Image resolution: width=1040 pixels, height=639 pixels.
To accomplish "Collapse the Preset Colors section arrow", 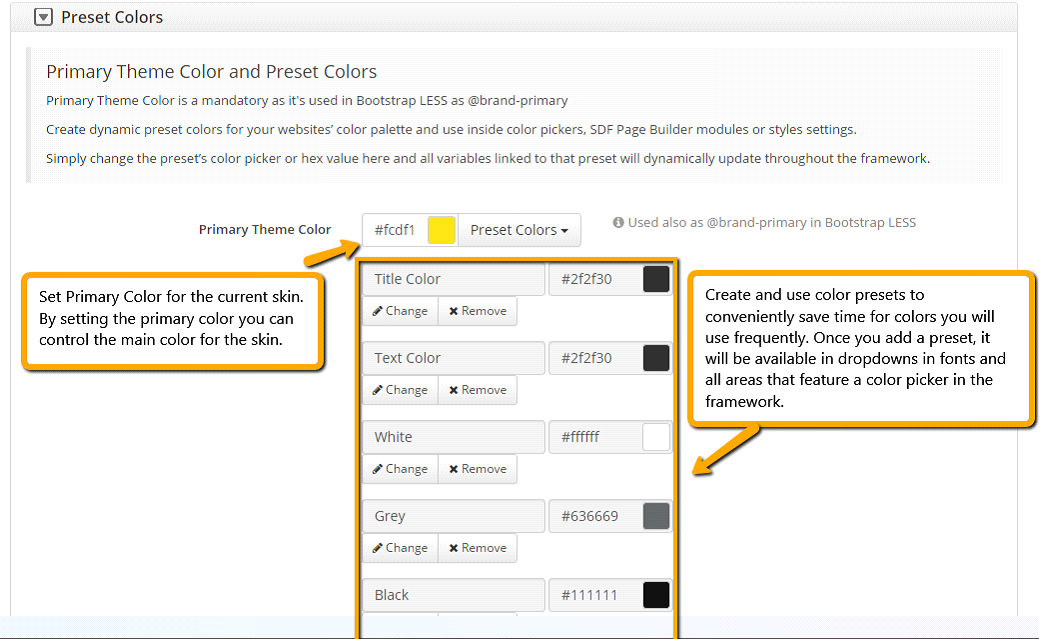I will point(43,17).
